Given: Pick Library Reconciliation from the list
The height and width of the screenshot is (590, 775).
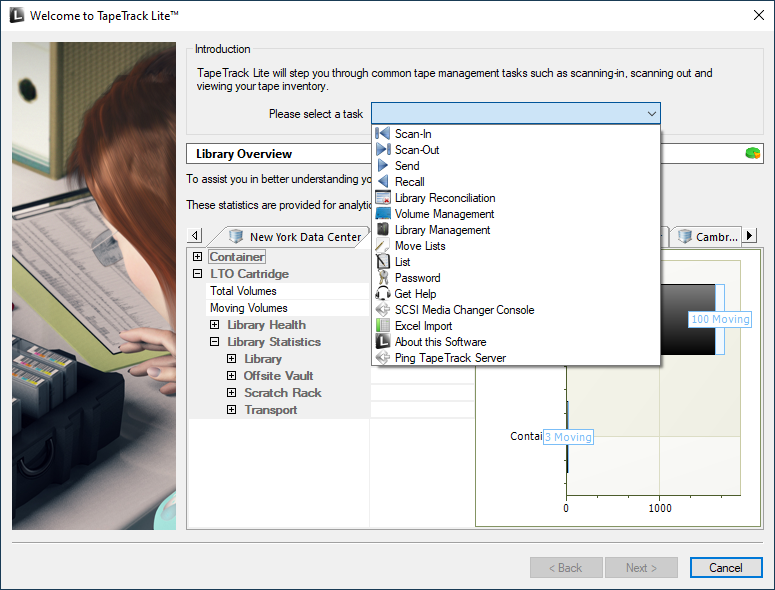Looking at the screenshot, I should click(516, 198).
